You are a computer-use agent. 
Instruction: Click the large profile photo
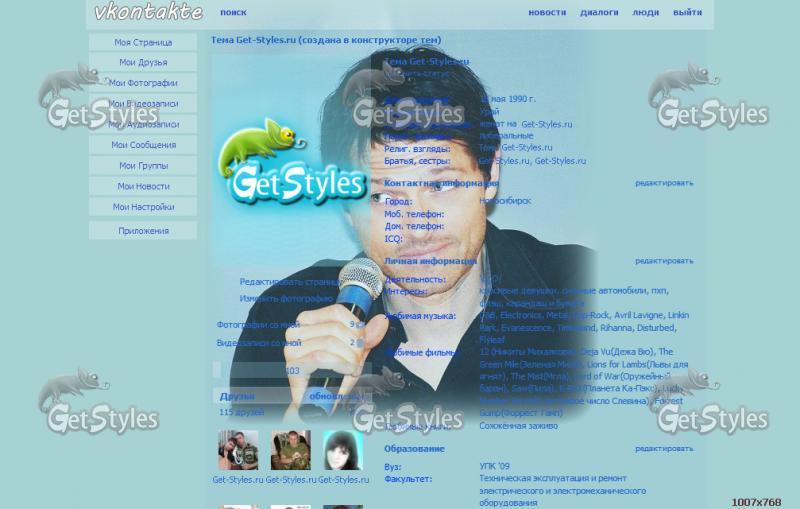tap(292, 162)
